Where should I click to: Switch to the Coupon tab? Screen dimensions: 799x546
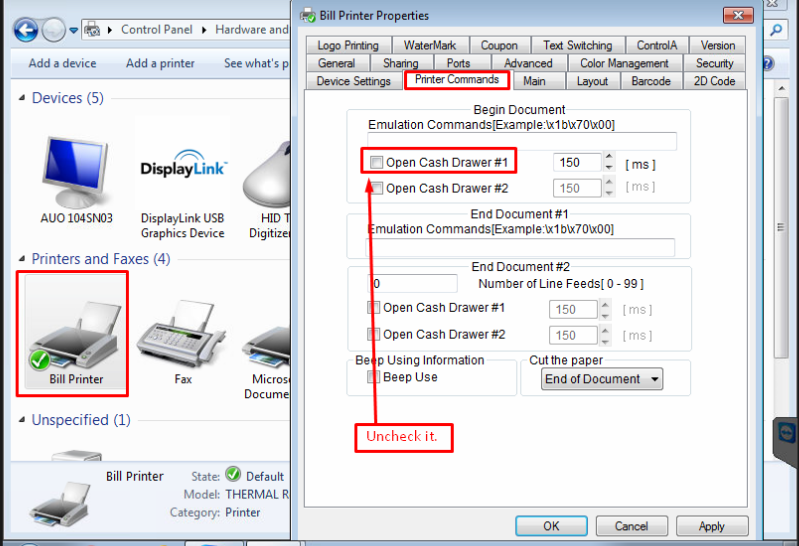coord(499,45)
